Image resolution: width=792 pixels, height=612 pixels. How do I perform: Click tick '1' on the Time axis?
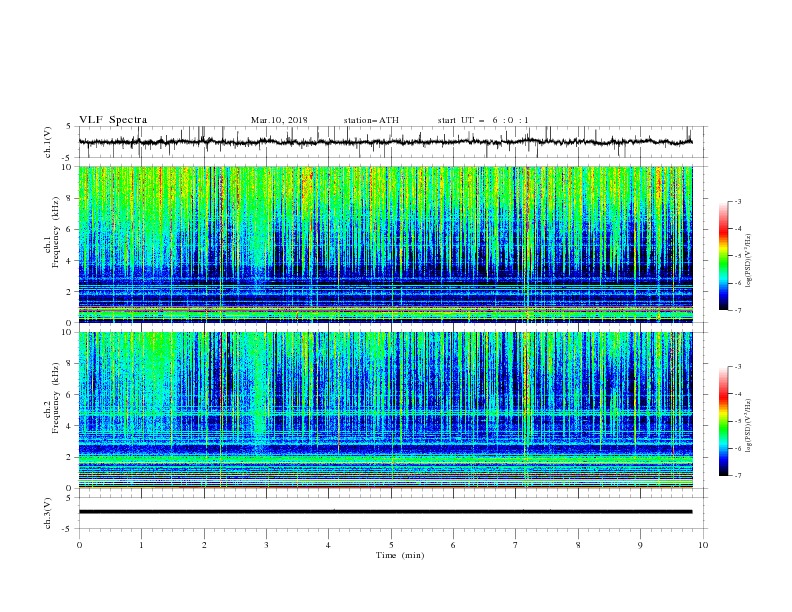141,545
